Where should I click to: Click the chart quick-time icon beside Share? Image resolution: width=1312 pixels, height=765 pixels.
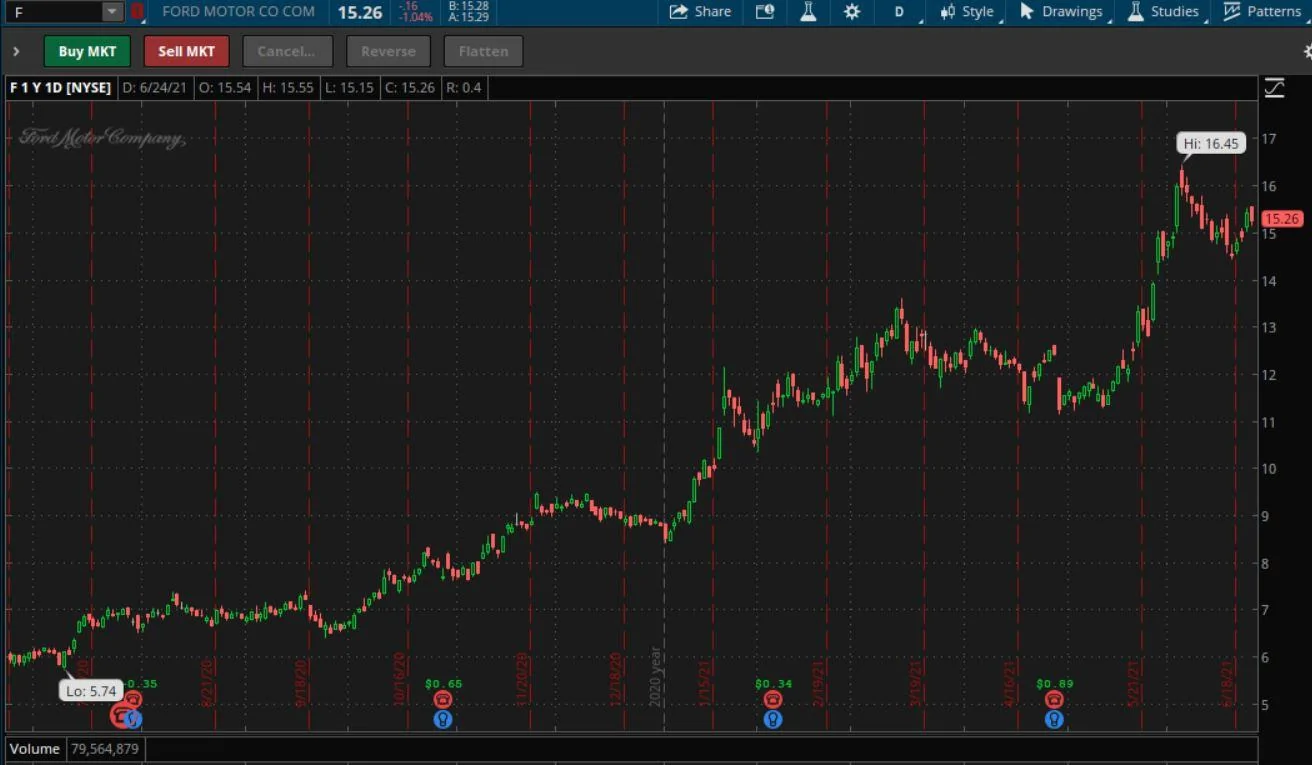coord(765,12)
